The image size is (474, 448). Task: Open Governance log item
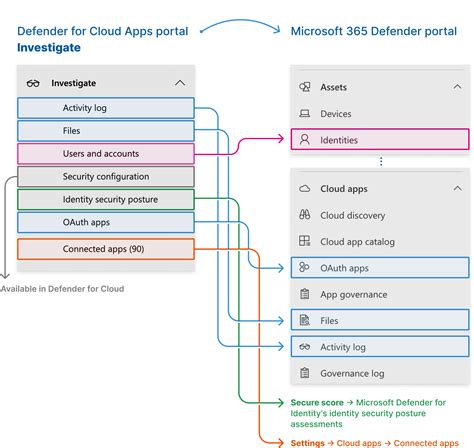pos(352,374)
